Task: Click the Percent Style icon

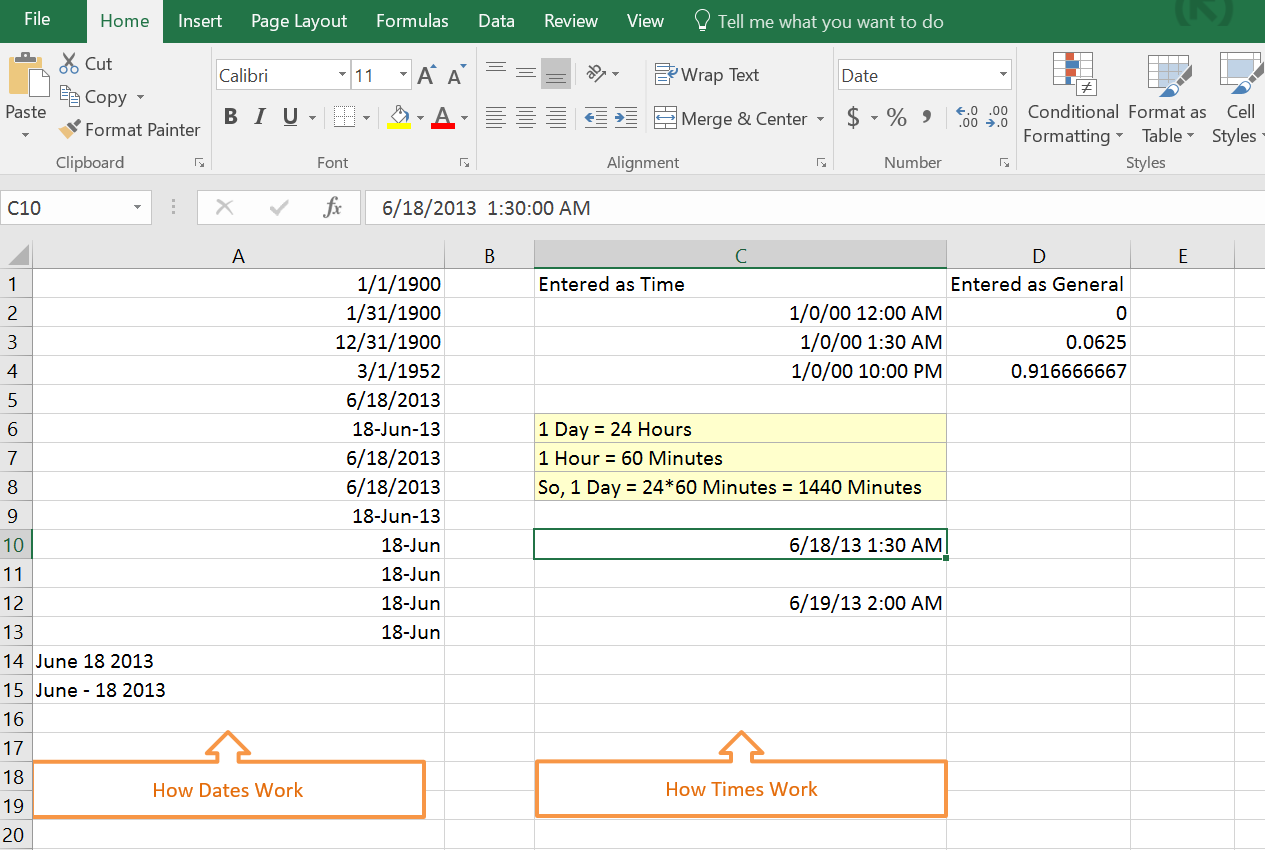Action: tap(897, 118)
